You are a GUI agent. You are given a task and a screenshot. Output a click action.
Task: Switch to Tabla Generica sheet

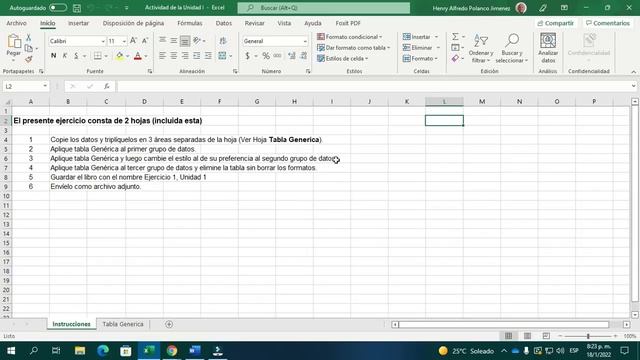coord(123,324)
